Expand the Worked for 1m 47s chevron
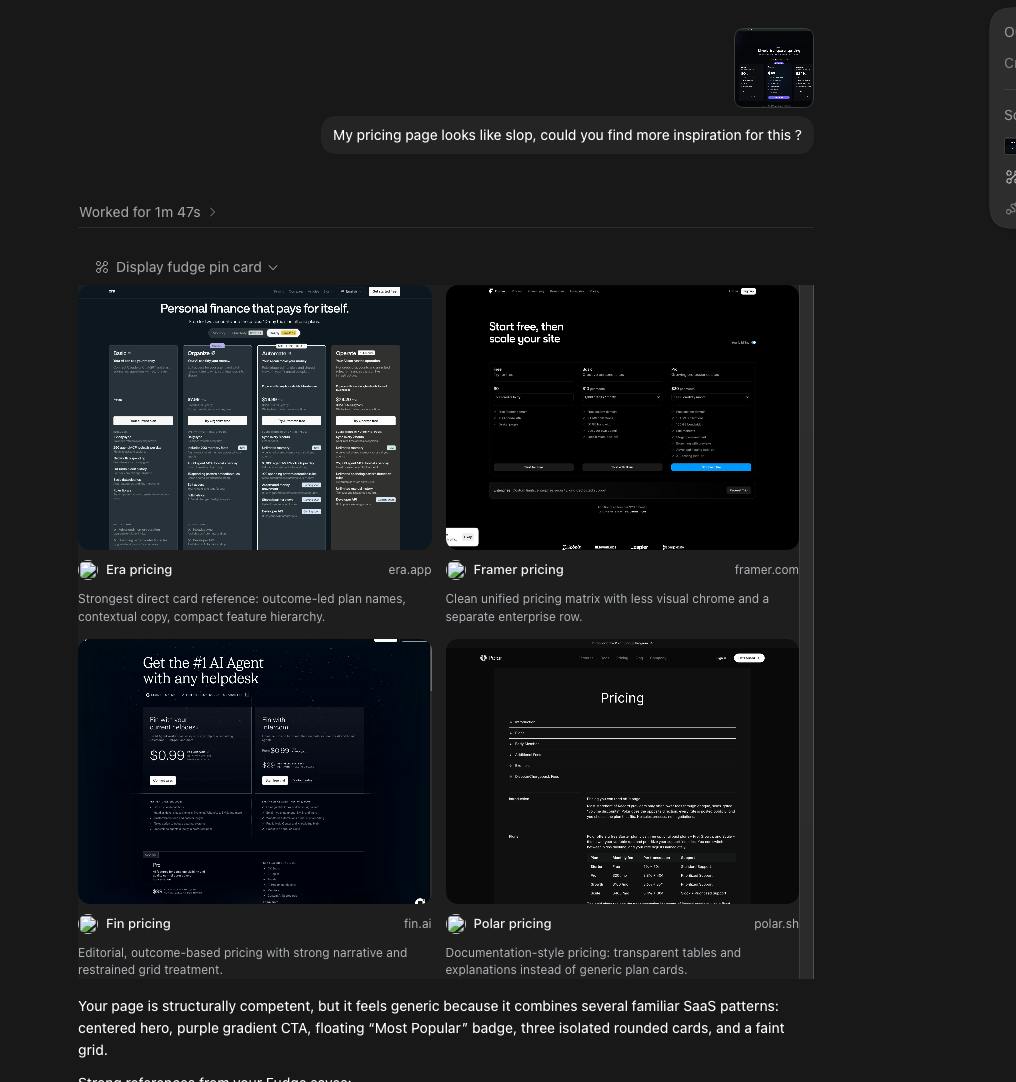The image size is (1016, 1082). (213, 212)
